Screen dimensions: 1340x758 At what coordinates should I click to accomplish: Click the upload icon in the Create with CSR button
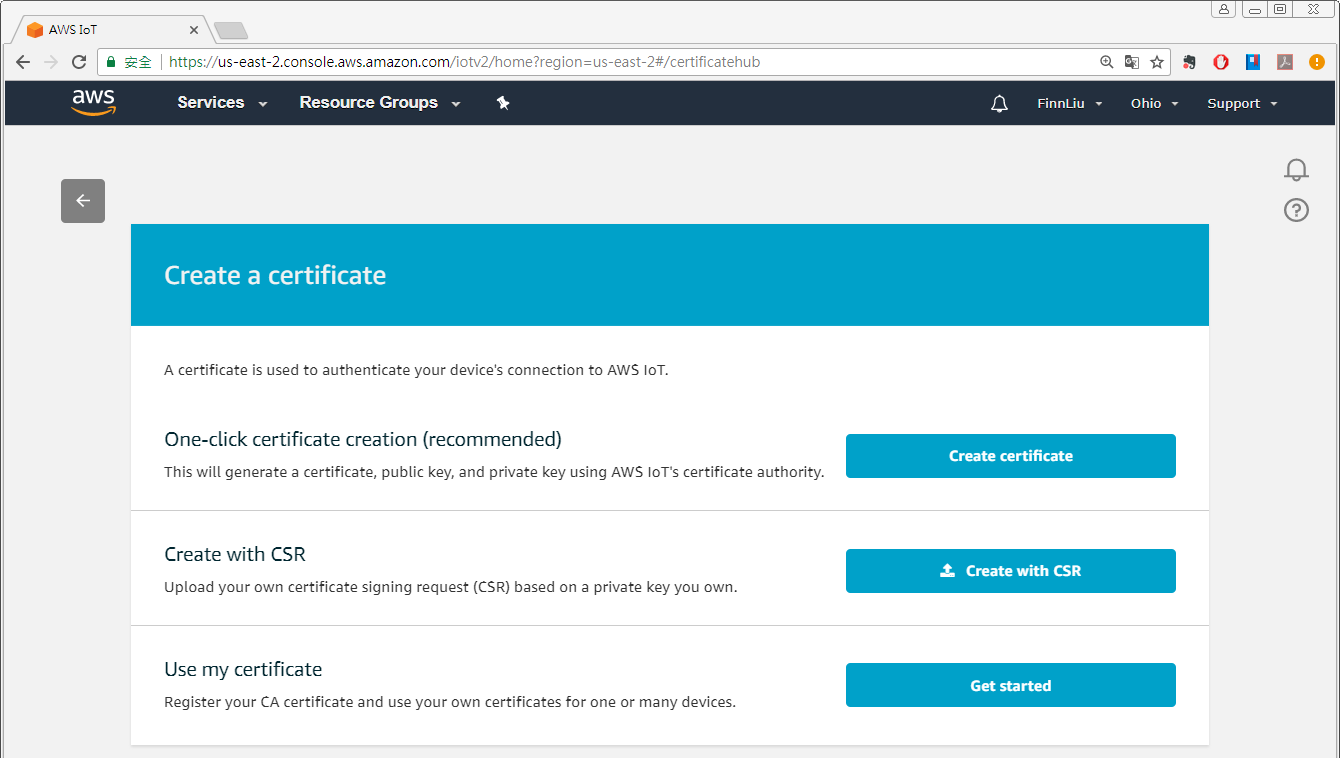(947, 571)
